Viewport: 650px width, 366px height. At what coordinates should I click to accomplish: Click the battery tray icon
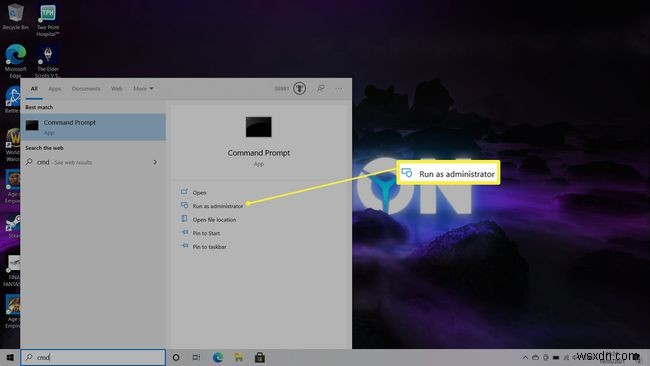click(x=556, y=357)
